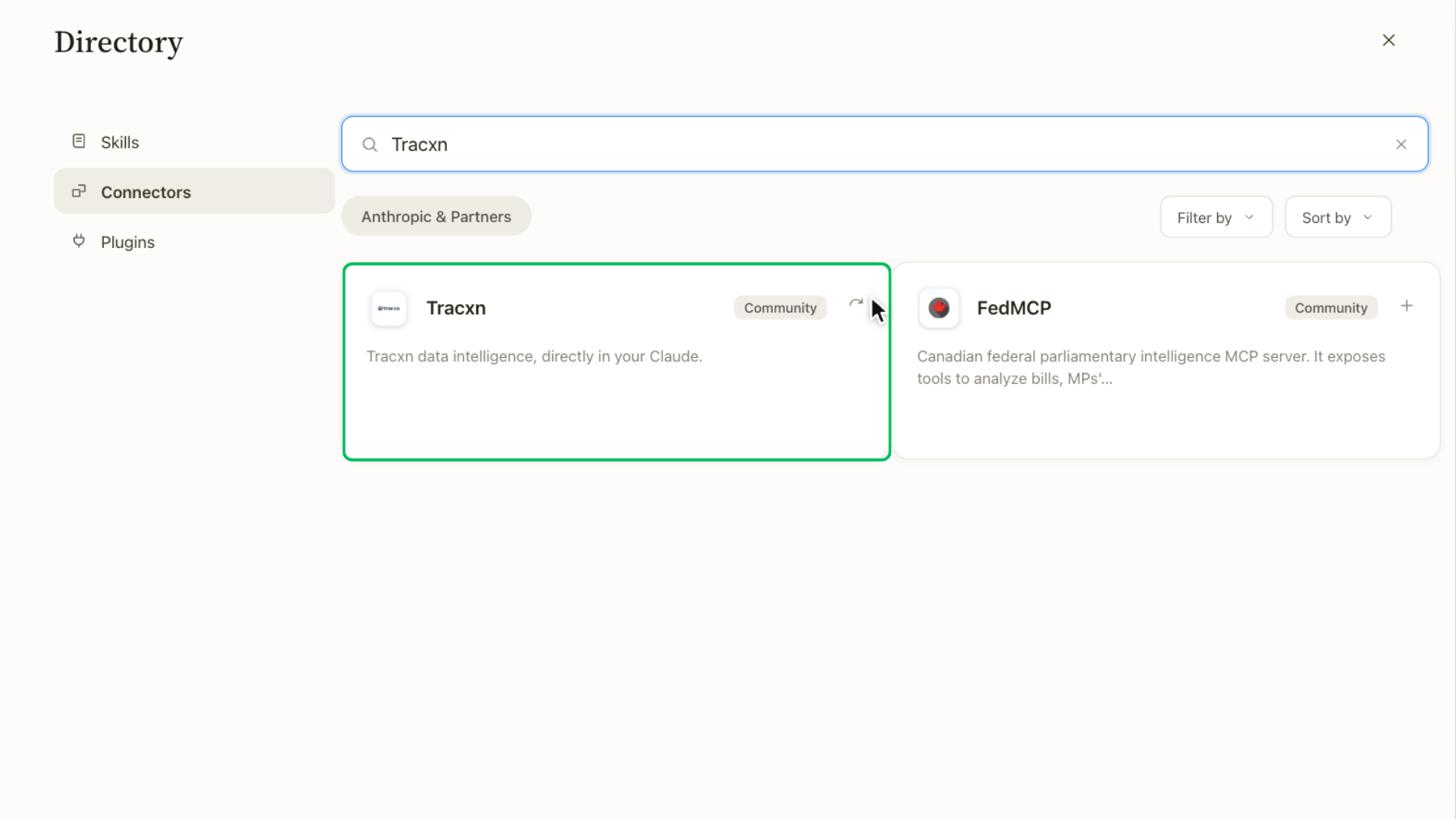The image size is (1456, 819).
Task: Click the Skills document icon in sidebar
Action: tap(79, 142)
